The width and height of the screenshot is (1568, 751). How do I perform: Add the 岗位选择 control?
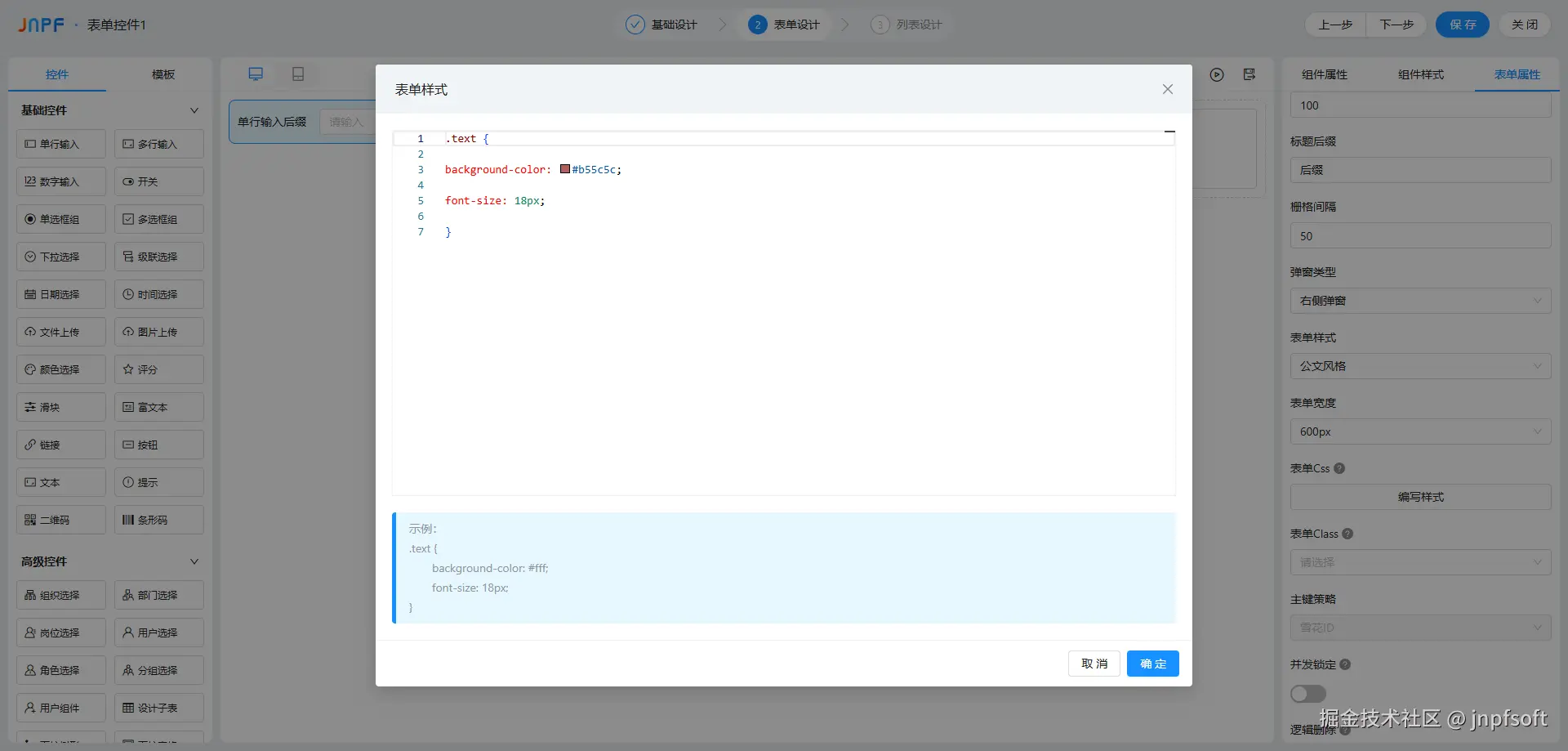(61, 633)
